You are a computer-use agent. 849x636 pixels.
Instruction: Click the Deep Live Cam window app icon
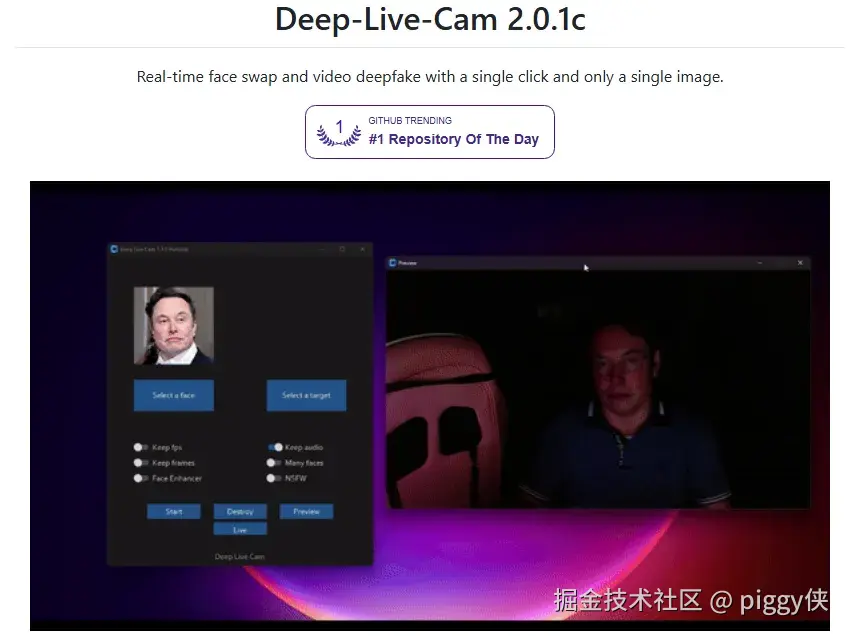[x=114, y=249]
